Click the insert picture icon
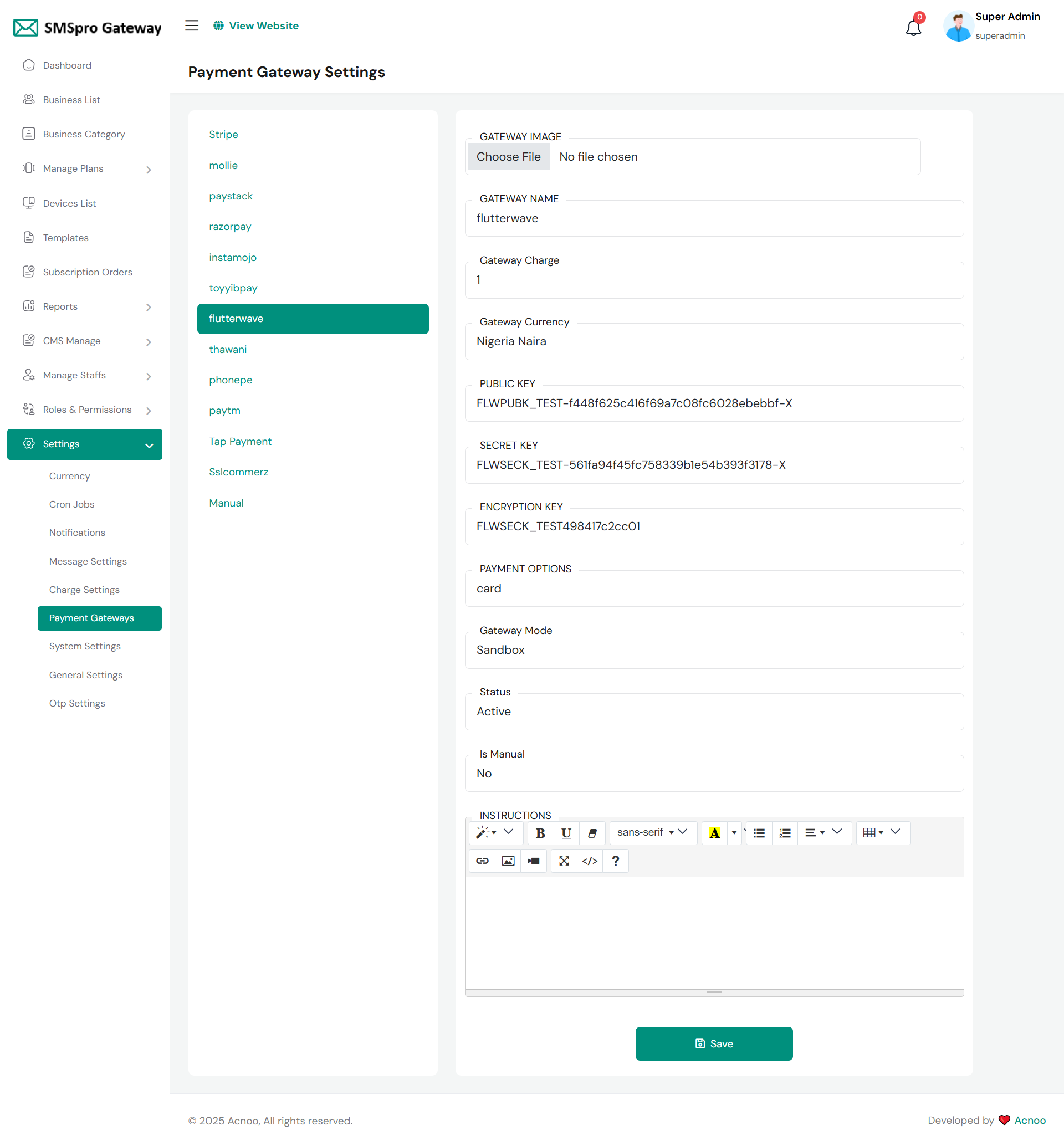Viewport: 1064px width, 1146px height. 508,861
